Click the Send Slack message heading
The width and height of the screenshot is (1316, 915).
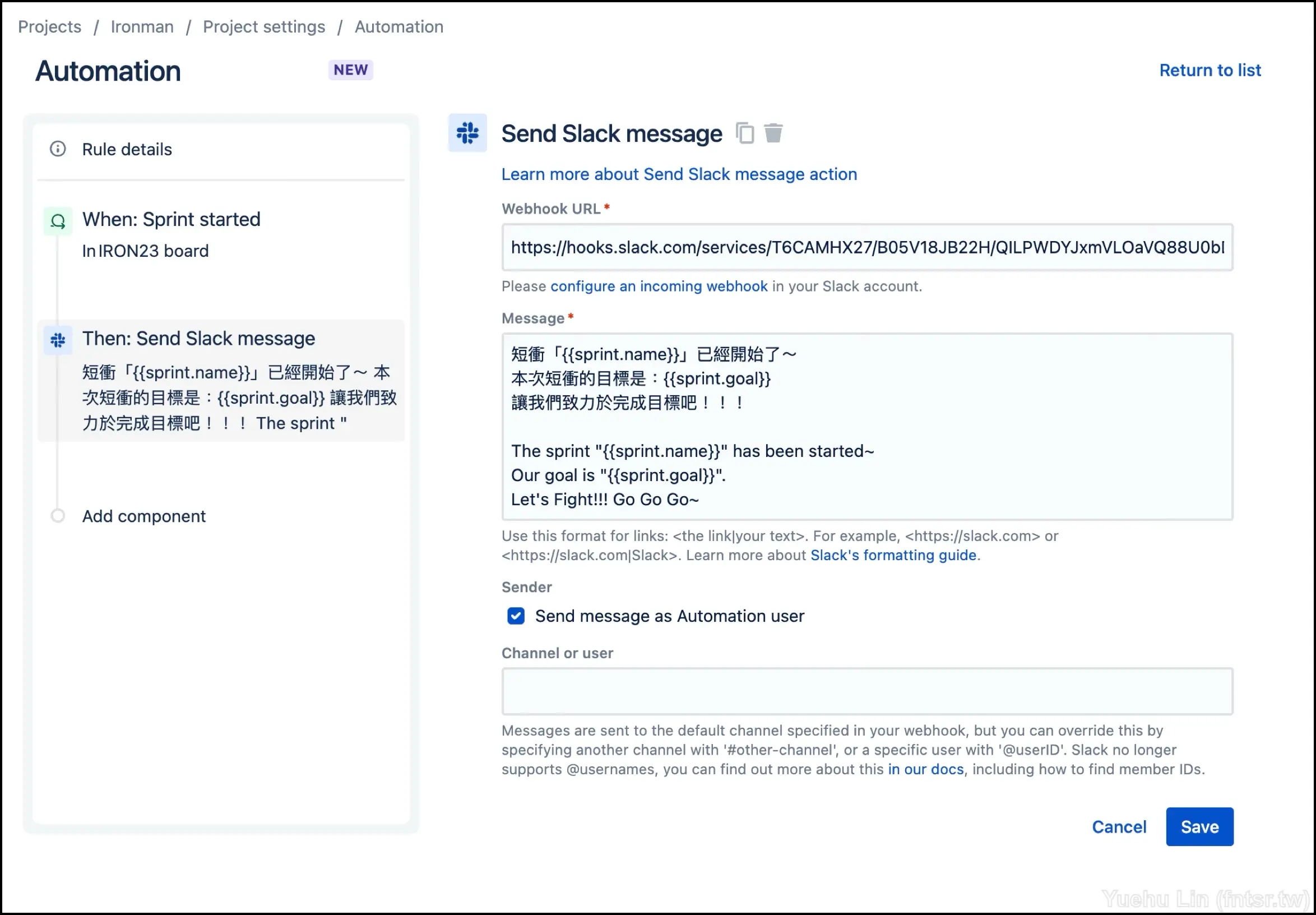click(611, 133)
